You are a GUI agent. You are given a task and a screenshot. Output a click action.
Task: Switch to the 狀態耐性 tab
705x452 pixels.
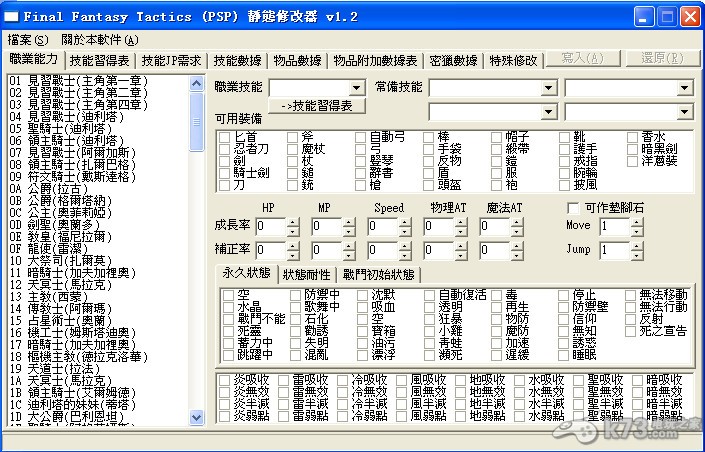[307, 275]
